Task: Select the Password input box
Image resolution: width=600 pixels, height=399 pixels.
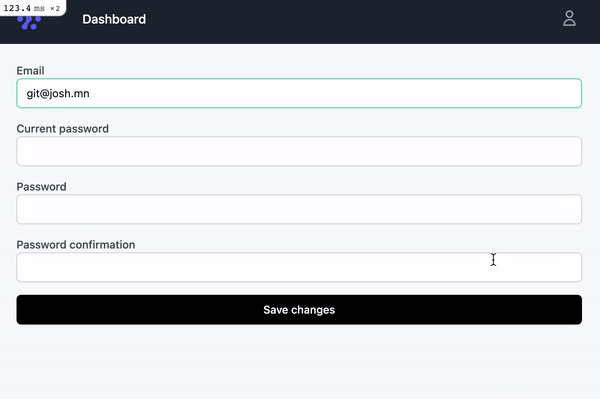Action: [299, 209]
